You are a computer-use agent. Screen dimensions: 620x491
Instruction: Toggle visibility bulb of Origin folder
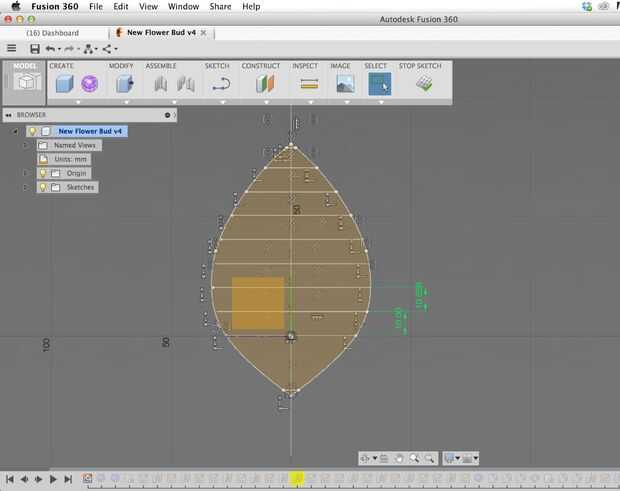click(43, 173)
